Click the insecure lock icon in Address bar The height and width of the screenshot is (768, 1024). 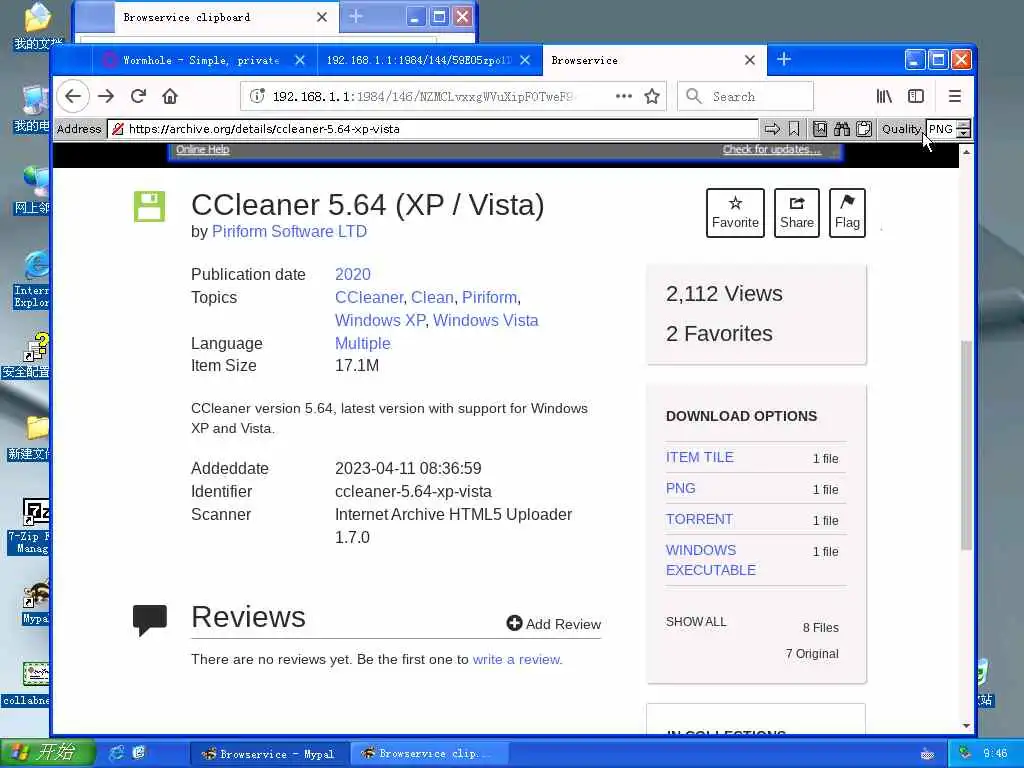(118, 129)
